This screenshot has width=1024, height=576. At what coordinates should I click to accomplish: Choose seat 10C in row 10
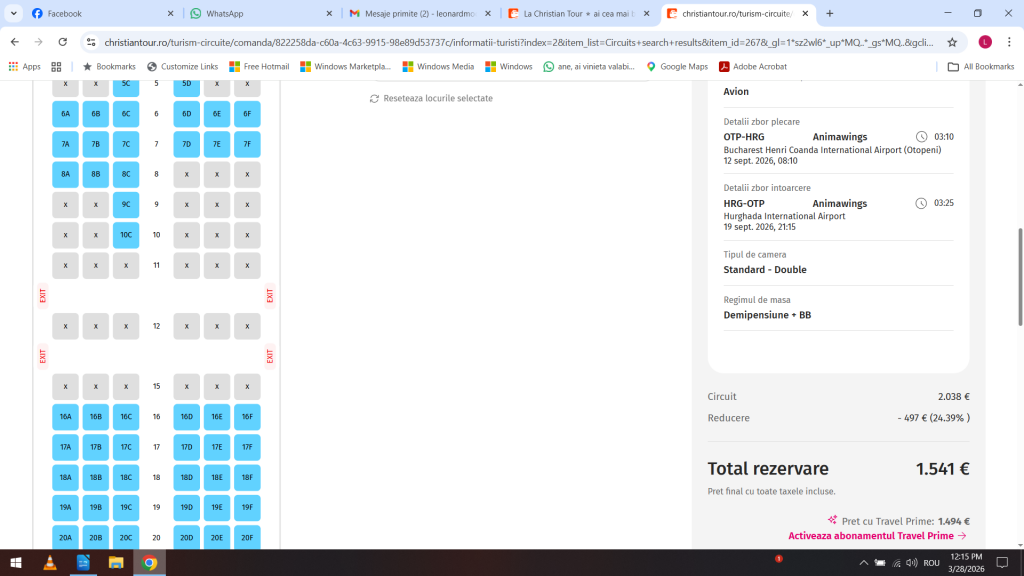(126, 235)
